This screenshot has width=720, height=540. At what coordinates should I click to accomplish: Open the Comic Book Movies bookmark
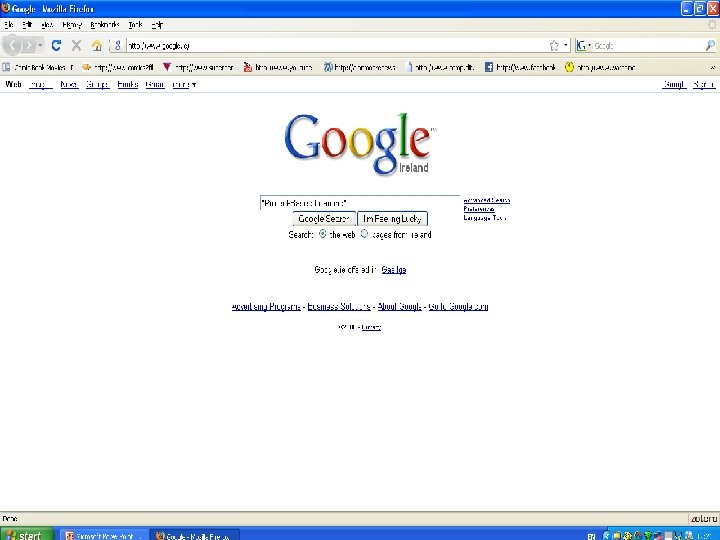coord(38,68)
